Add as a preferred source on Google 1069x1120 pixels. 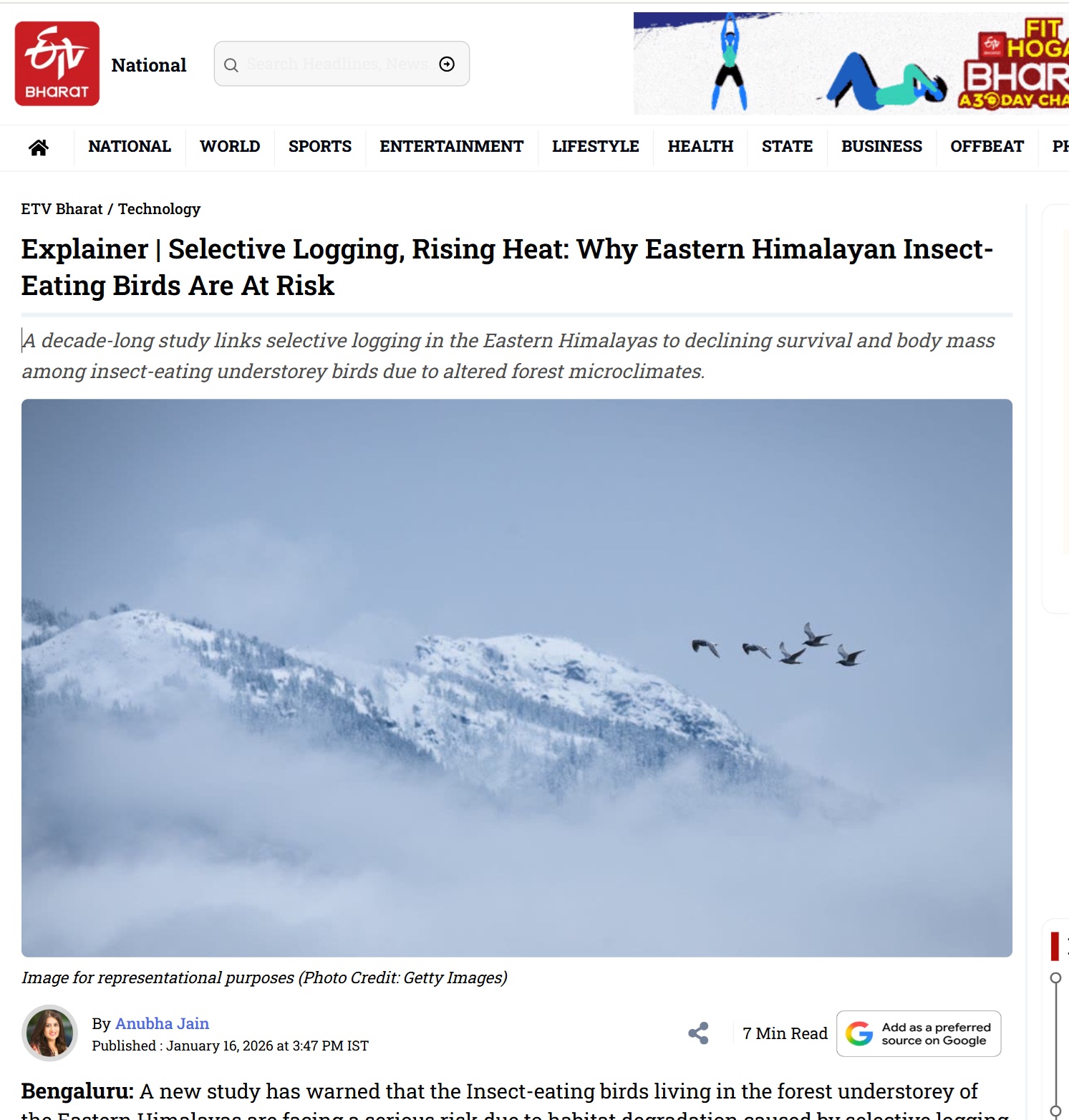pos(919,1033)
